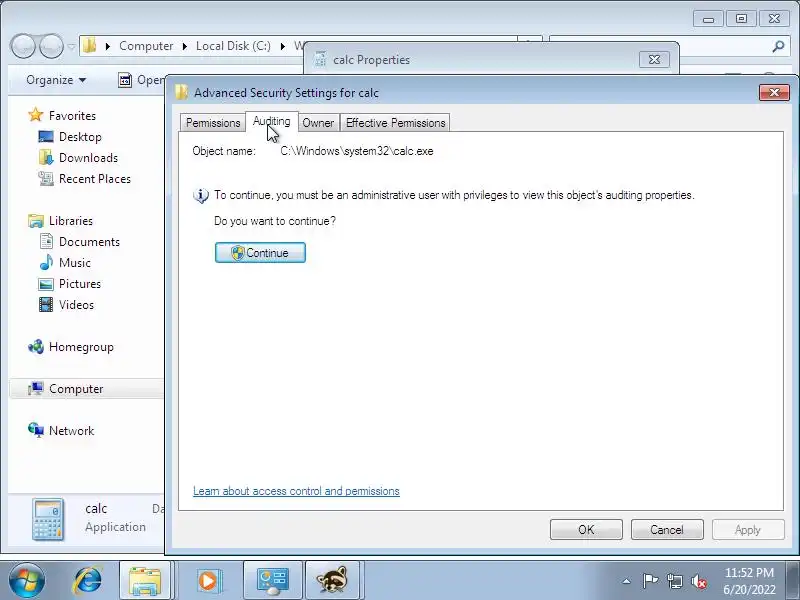Open the Videos library
Screen dimensions: 800x600
point(77,305)
